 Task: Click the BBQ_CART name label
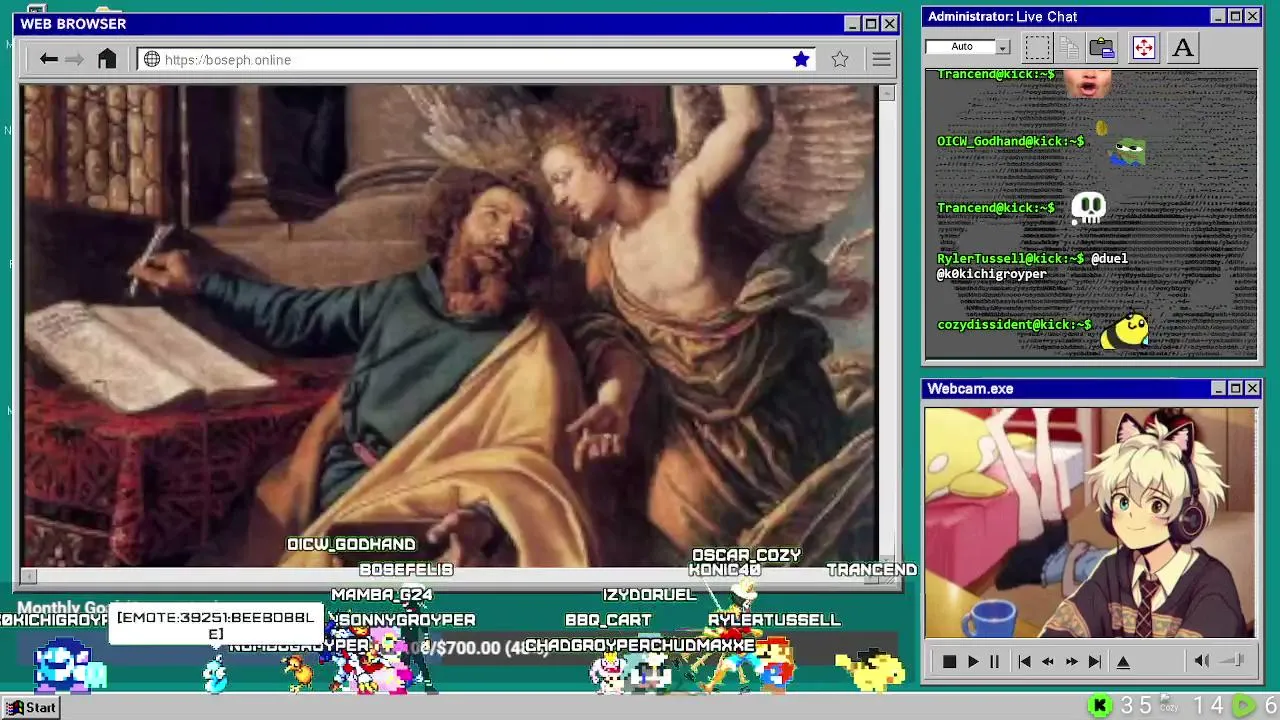point(608,620)
